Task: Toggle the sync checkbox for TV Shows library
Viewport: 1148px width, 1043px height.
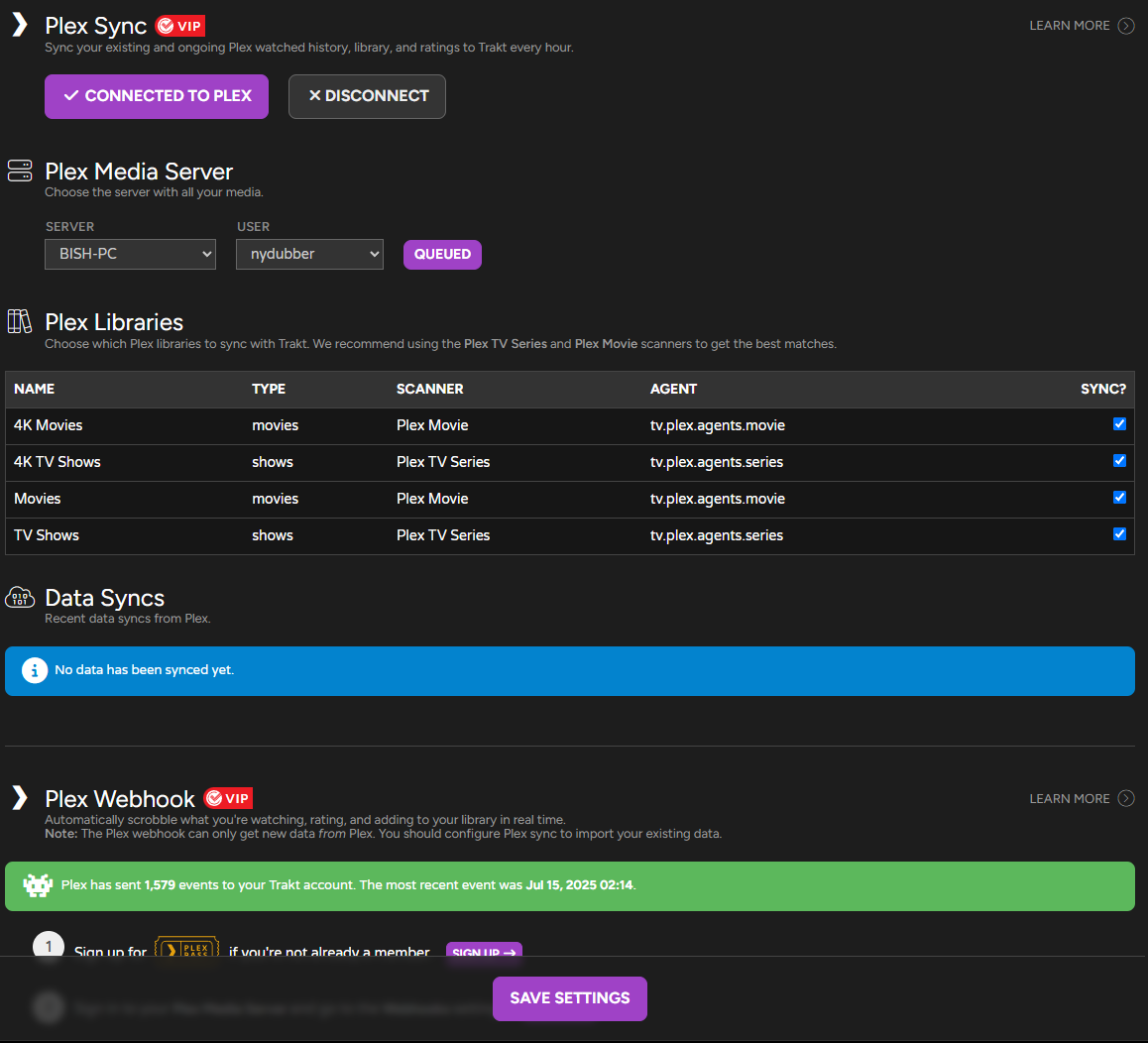Action: click(1119, 534)
